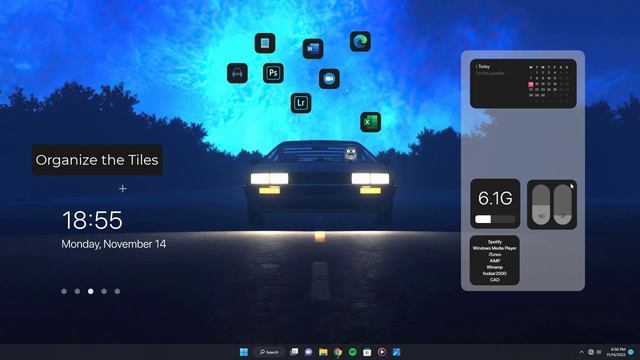Launch Microsoft Word from desktop icons
The image size is (640, 360).
tap(313, 49)
